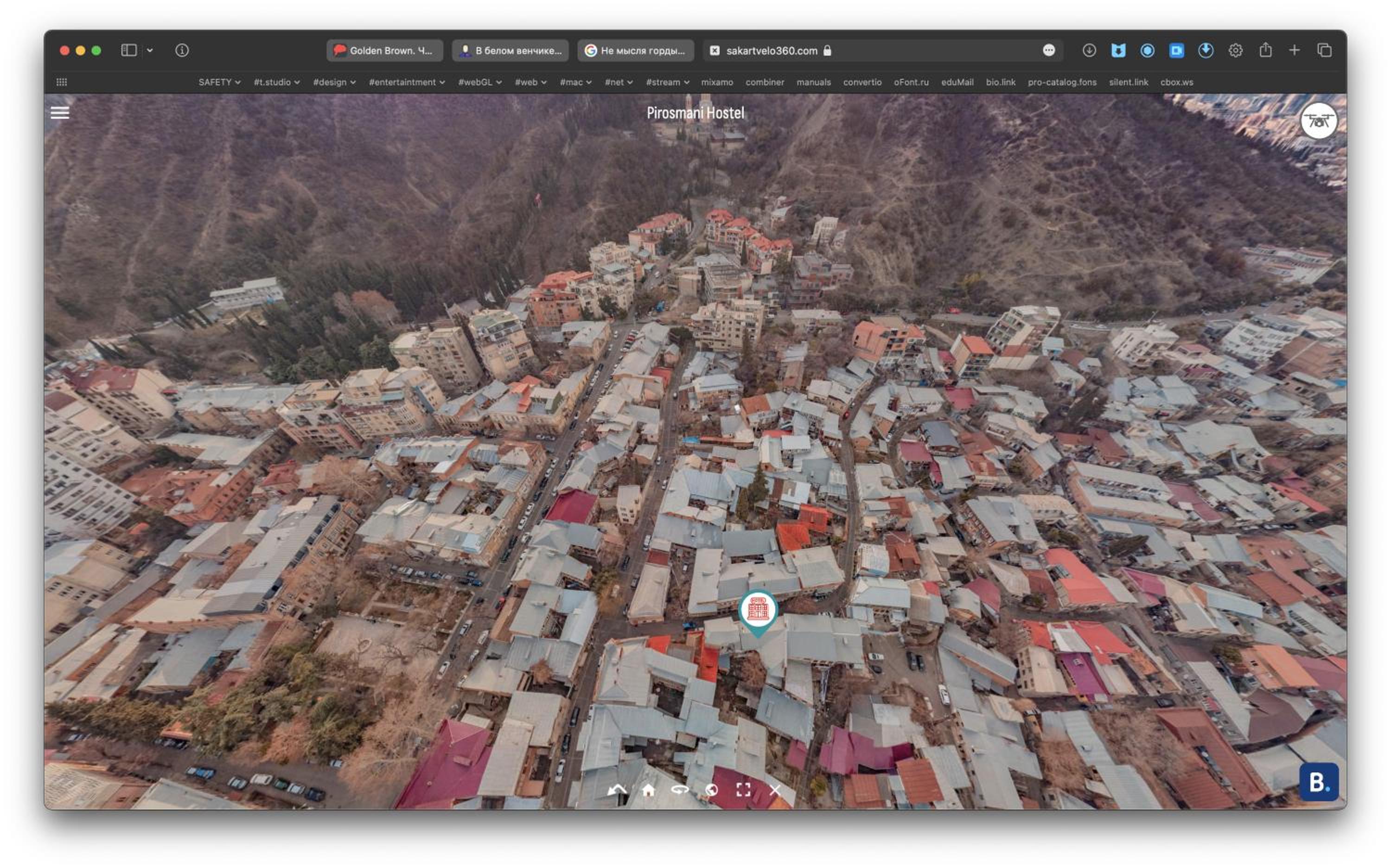This screenshot has height=868, width=1391.
Task: Toggle auto-rotation of the panorama
Action: [x=680, y=790]
